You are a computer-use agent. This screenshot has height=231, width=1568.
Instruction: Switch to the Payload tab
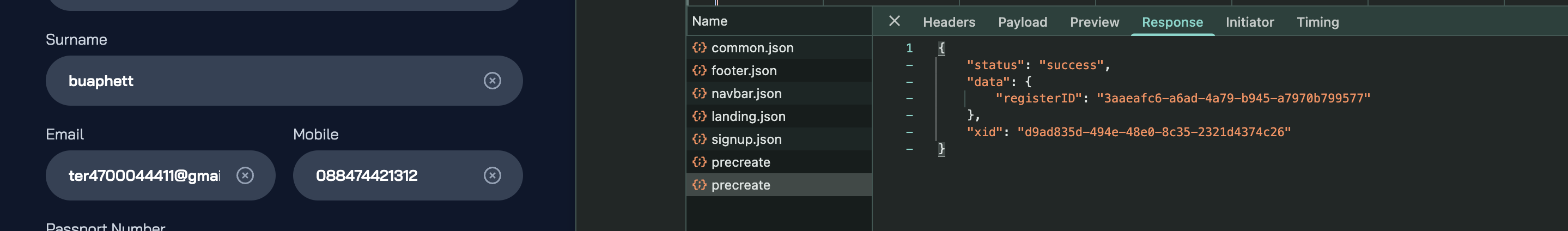click(x=1022, y=22)
